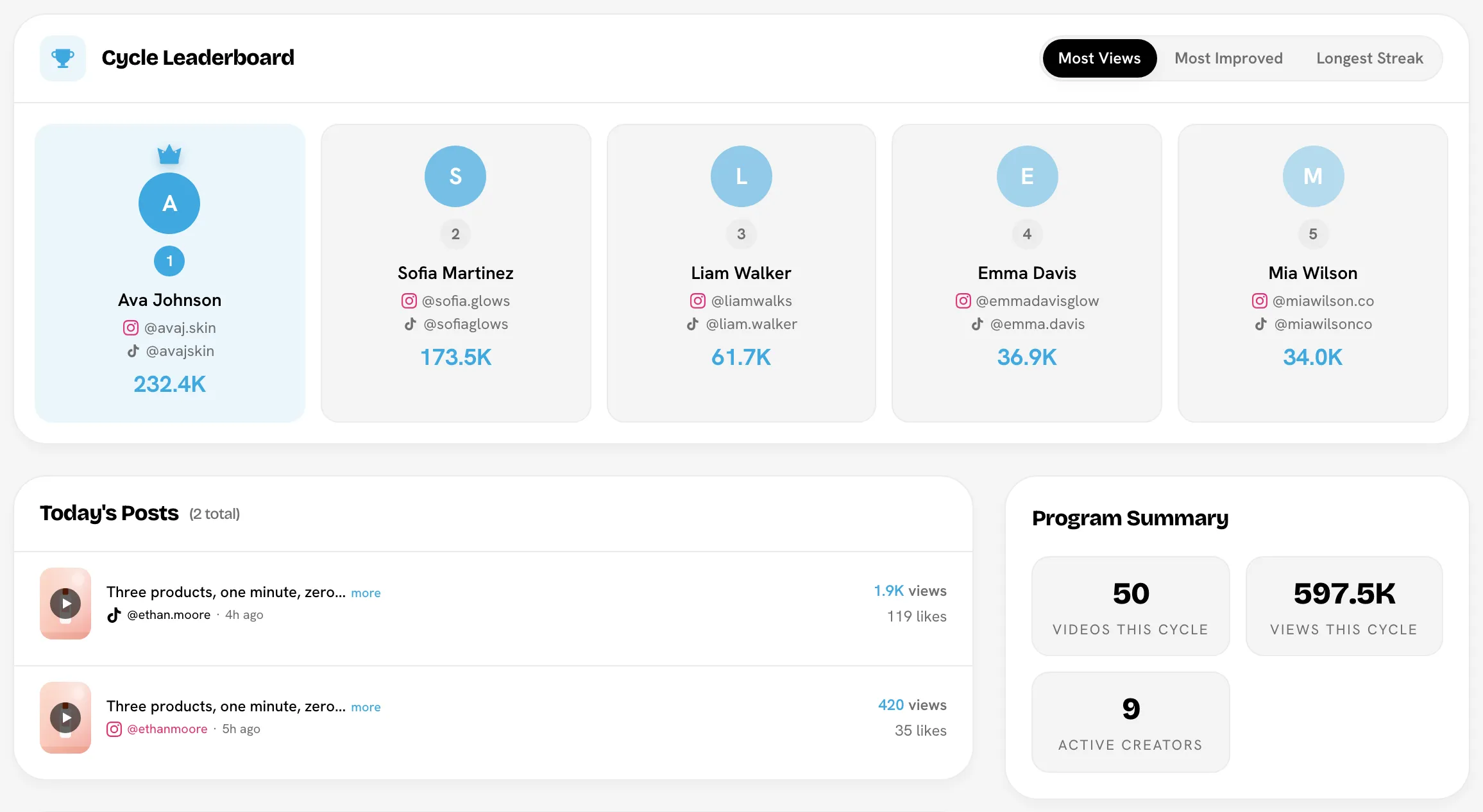Click the name Liam Walker

[x=741, y=273]
